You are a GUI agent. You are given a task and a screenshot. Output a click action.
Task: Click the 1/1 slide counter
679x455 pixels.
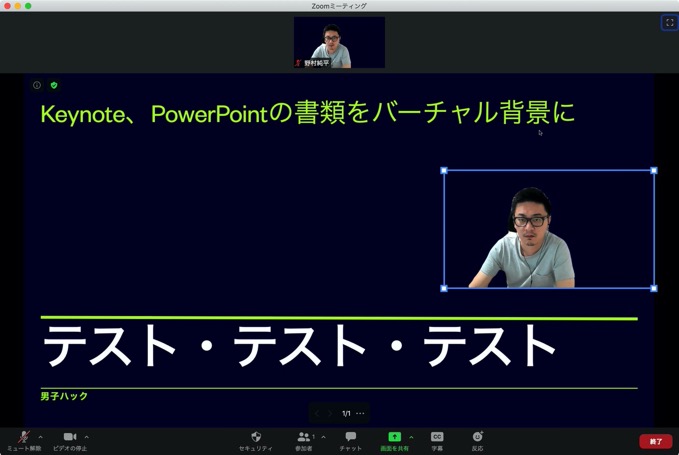coord(346,413)
